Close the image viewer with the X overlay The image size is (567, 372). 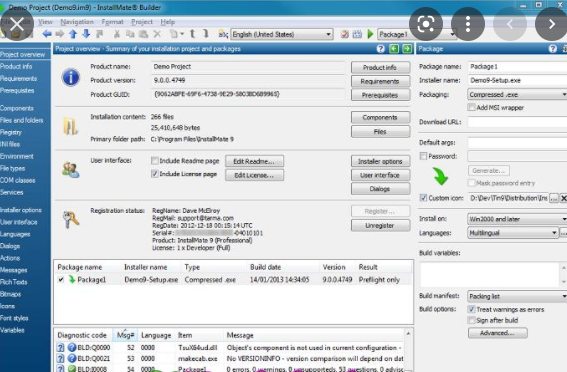click(x=17, y=24)
